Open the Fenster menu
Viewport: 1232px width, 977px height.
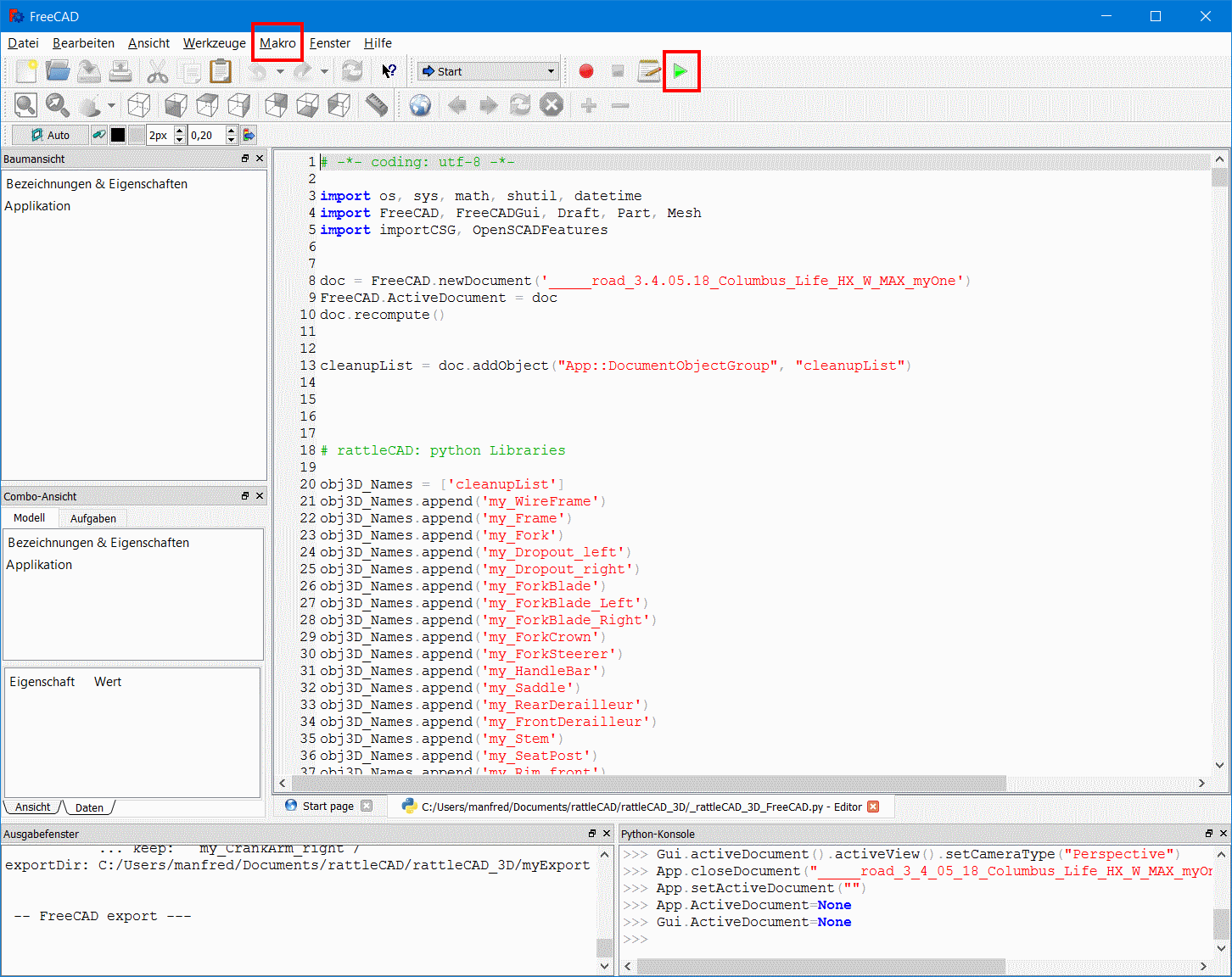330,43
